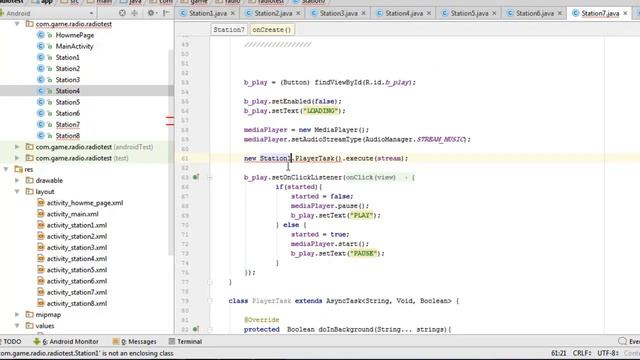Open the Station1.java editor tab
The width and height of the screenshot is (640, 360).
tap(207, 13)
